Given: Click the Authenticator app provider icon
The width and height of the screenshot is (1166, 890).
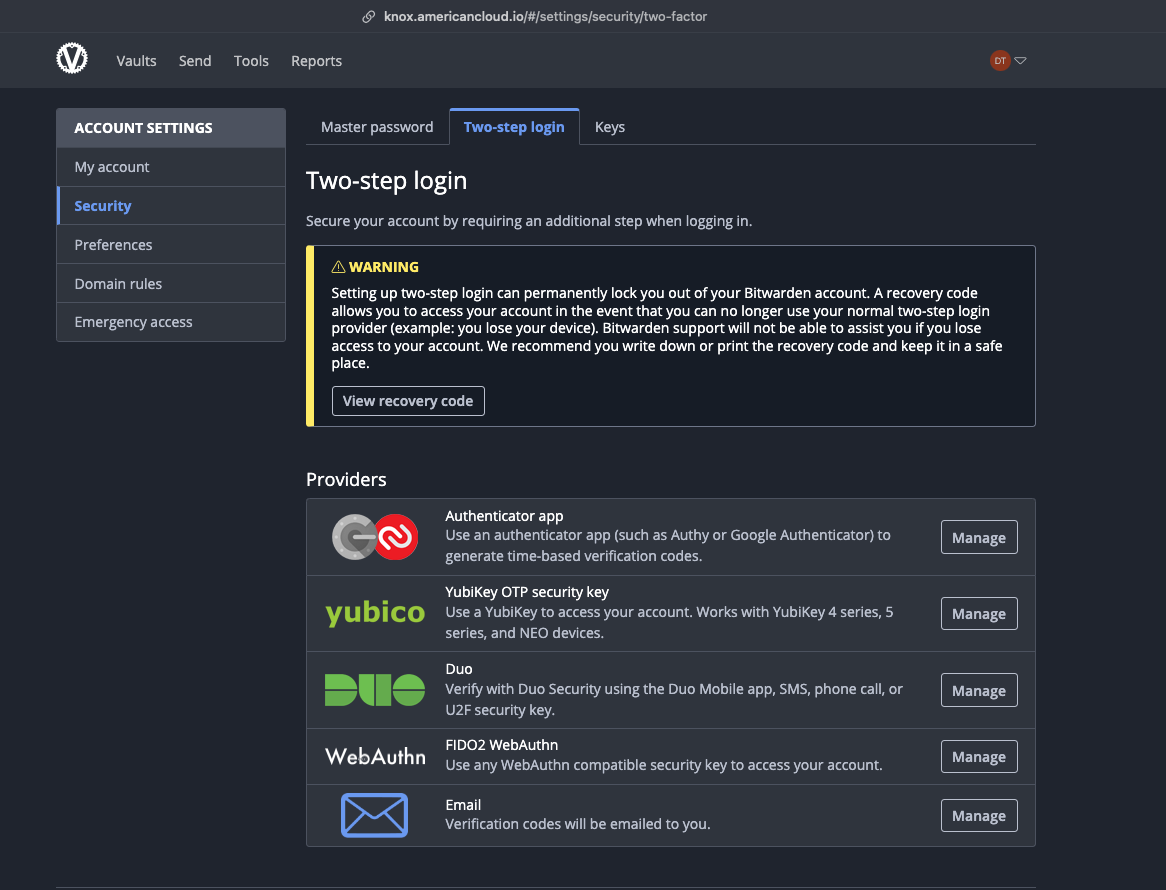Looking at the screenshot, I should 375,537.
